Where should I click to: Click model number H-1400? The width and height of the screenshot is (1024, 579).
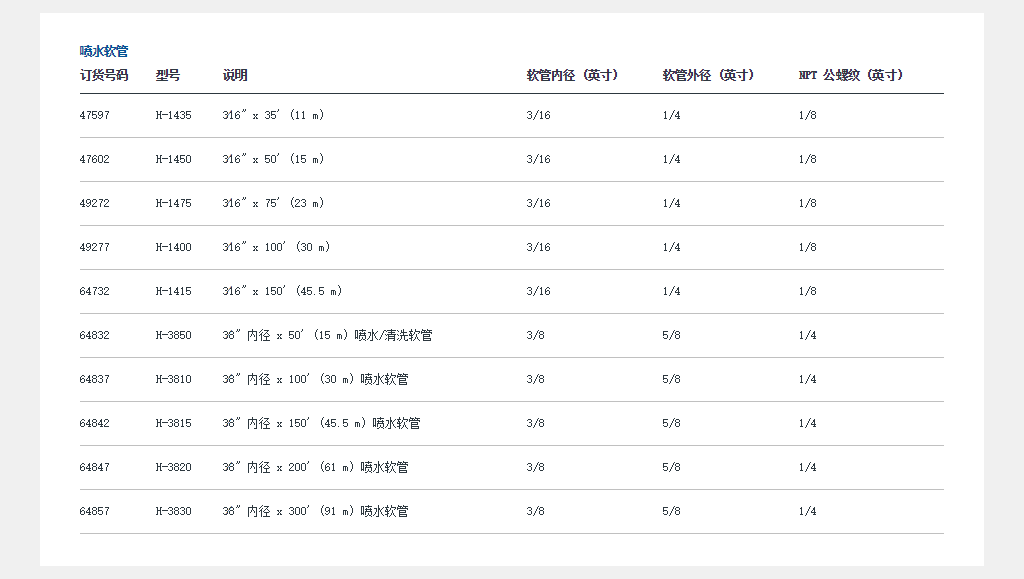(x=173, y=248)
